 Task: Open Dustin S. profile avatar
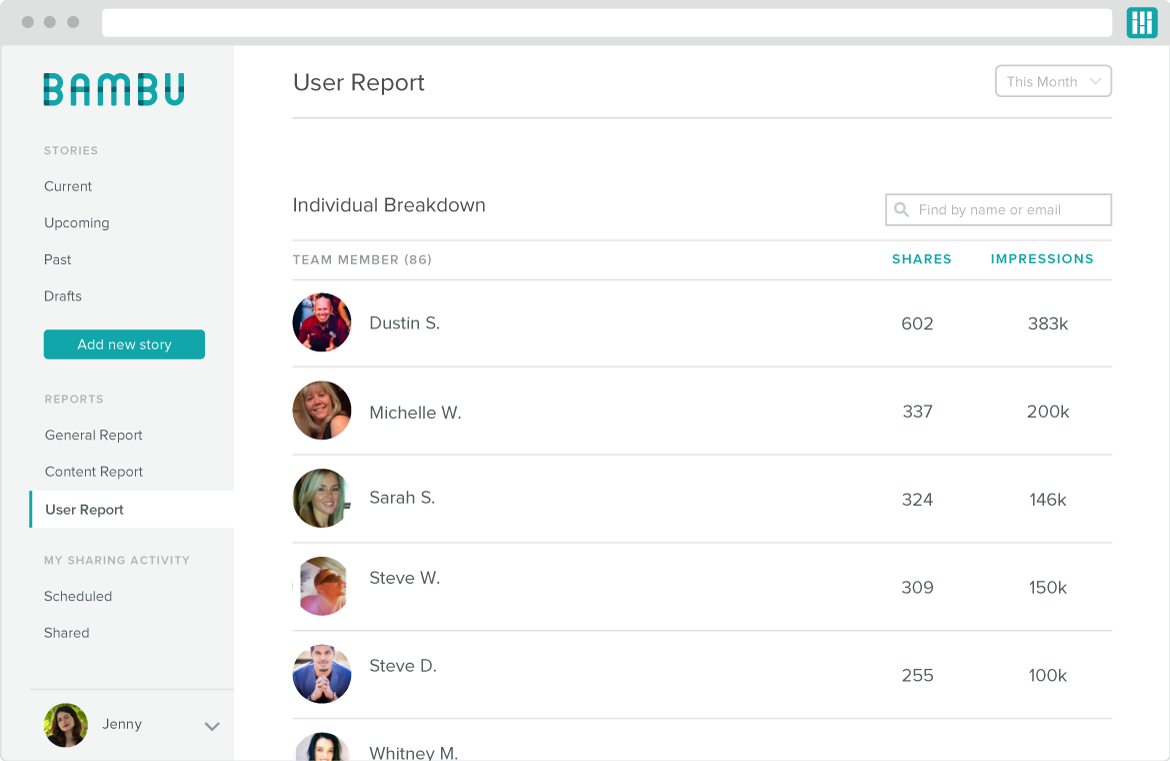click(322, 322)
